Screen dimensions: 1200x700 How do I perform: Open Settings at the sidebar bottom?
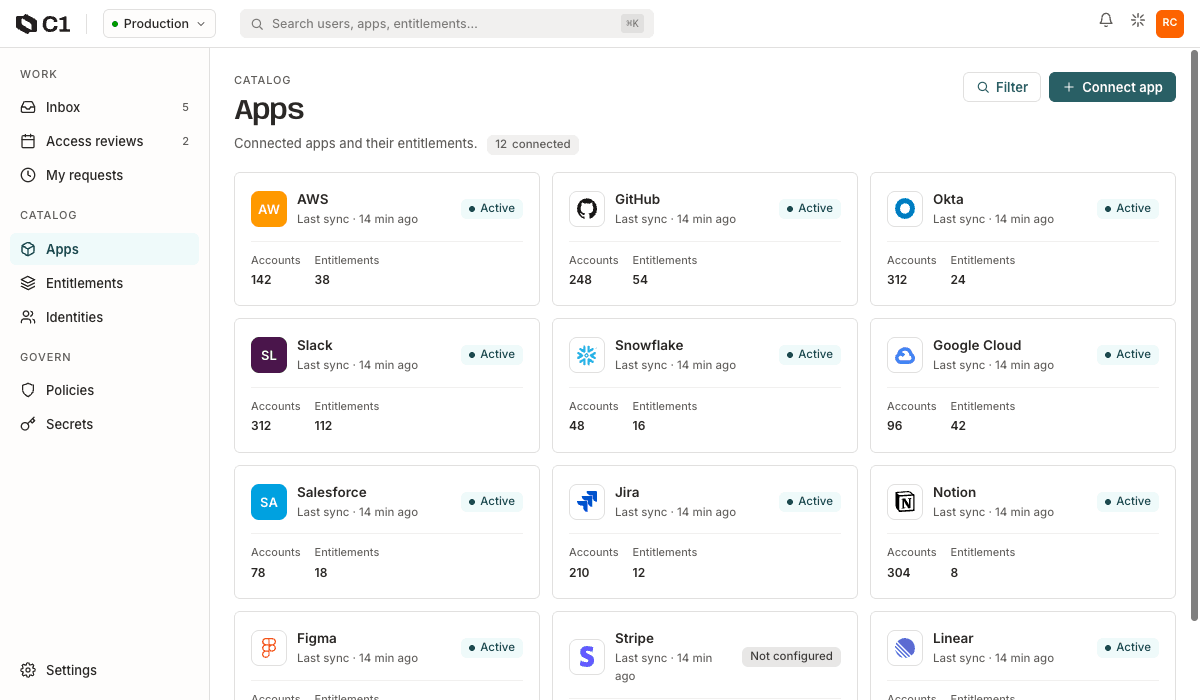[104, 670]
